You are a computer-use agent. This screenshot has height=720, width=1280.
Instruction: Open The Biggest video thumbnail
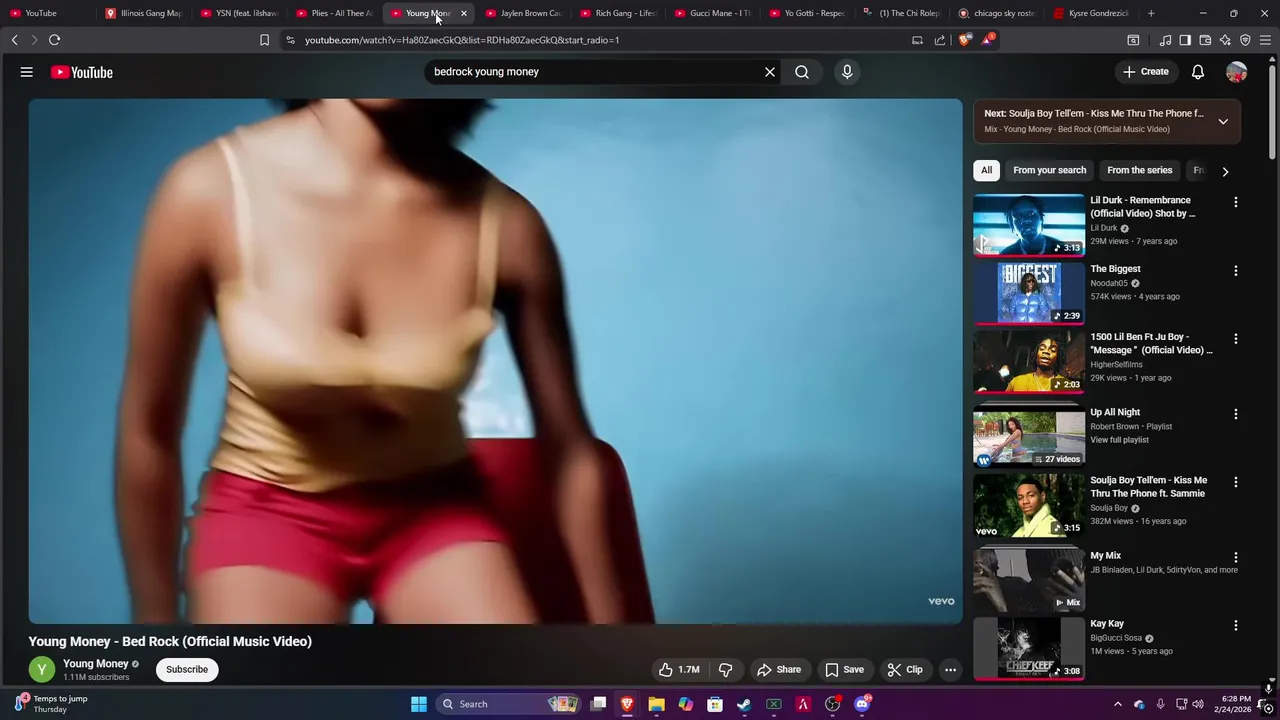tap(1029, 293)
